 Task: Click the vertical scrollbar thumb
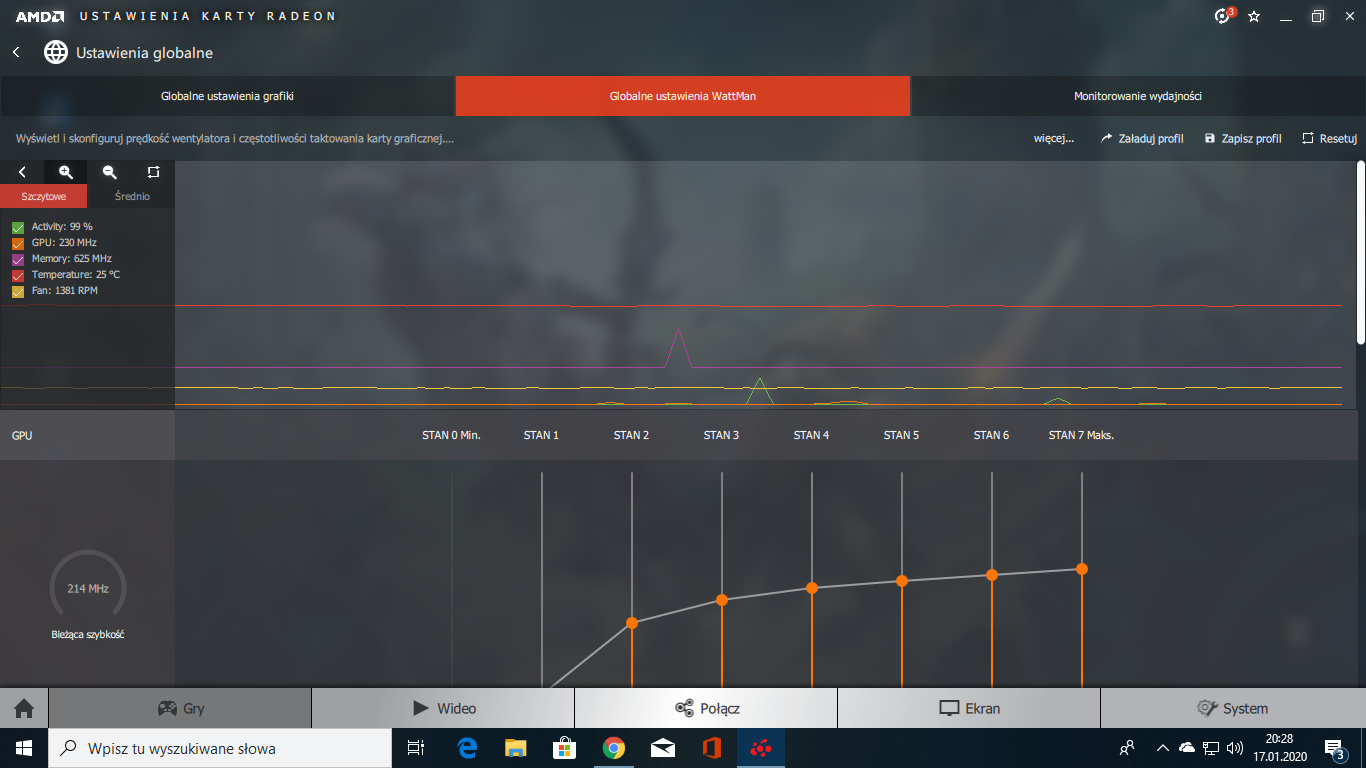point(1361,253)
